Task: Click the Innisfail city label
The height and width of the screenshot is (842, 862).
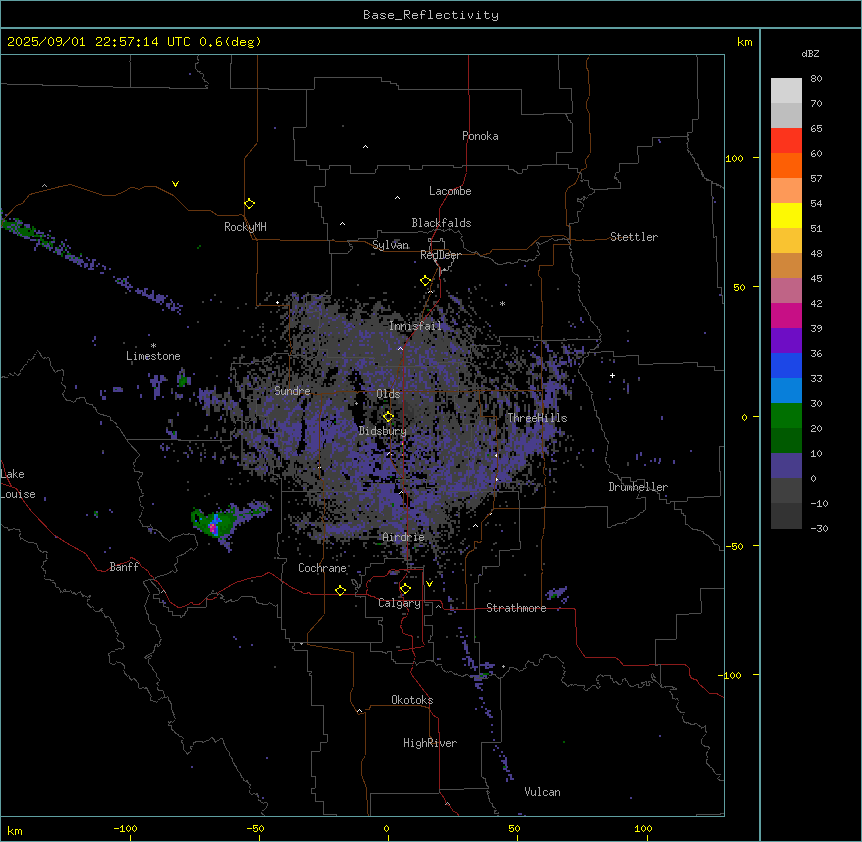Action: 415,326
